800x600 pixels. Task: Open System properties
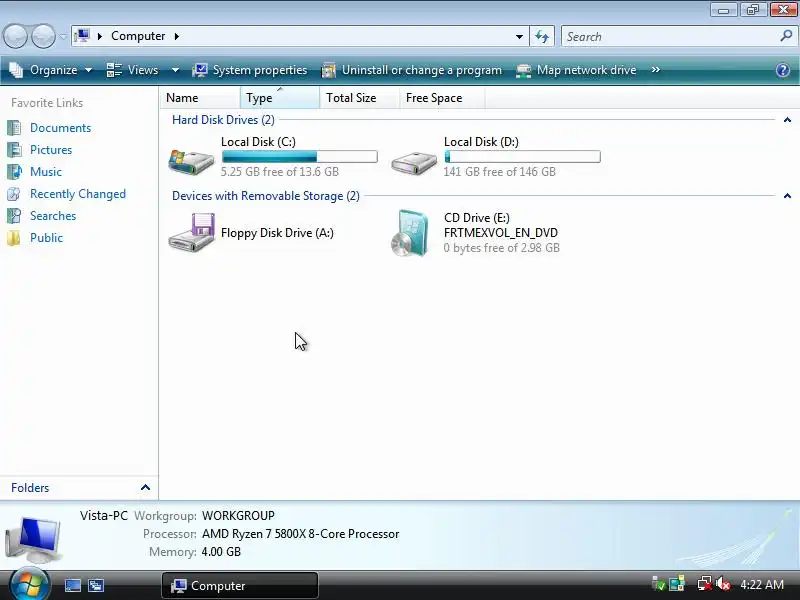click(x=249, y=70)
